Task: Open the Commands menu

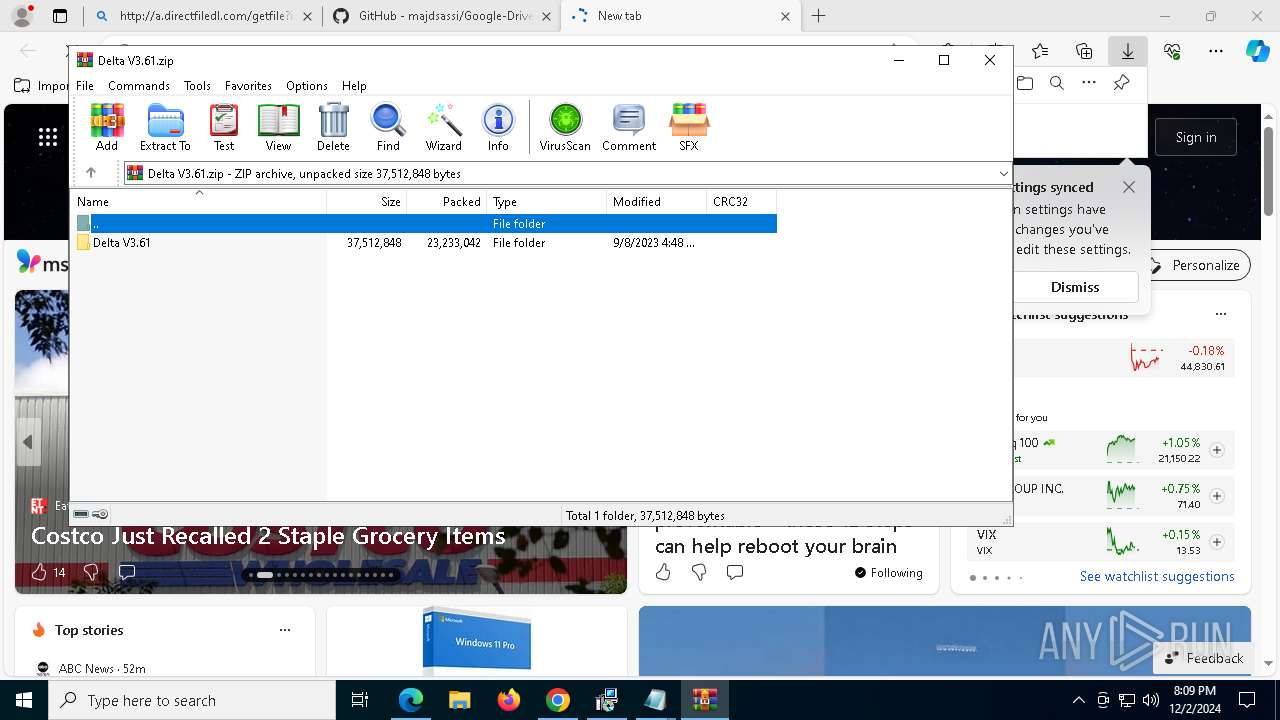Action: click(x=139, y=86)
